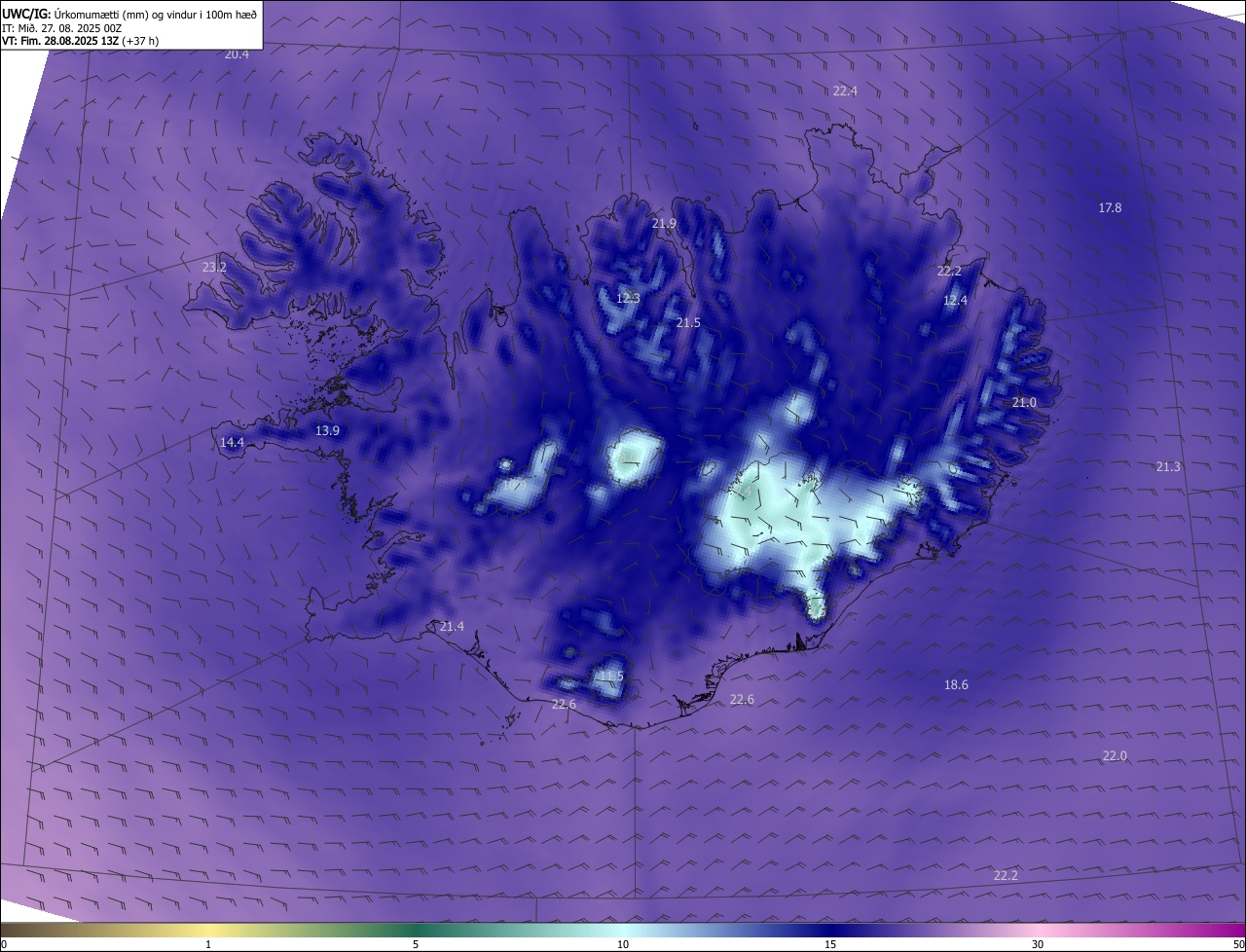This screenshot has height=952, width=1246.
Task: Pick the 21.3 value on the map
Action: pyautogui.click(x=1168, y=467)
